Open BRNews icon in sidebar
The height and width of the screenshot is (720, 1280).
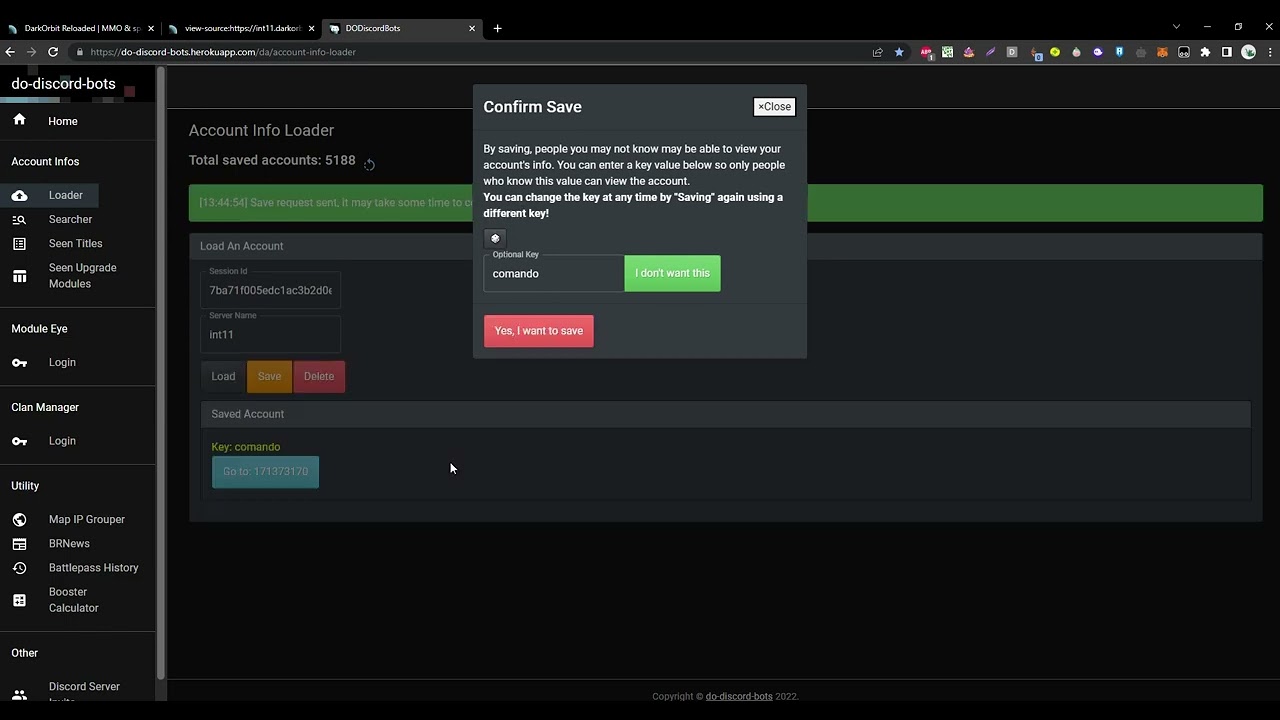[19, 543]
